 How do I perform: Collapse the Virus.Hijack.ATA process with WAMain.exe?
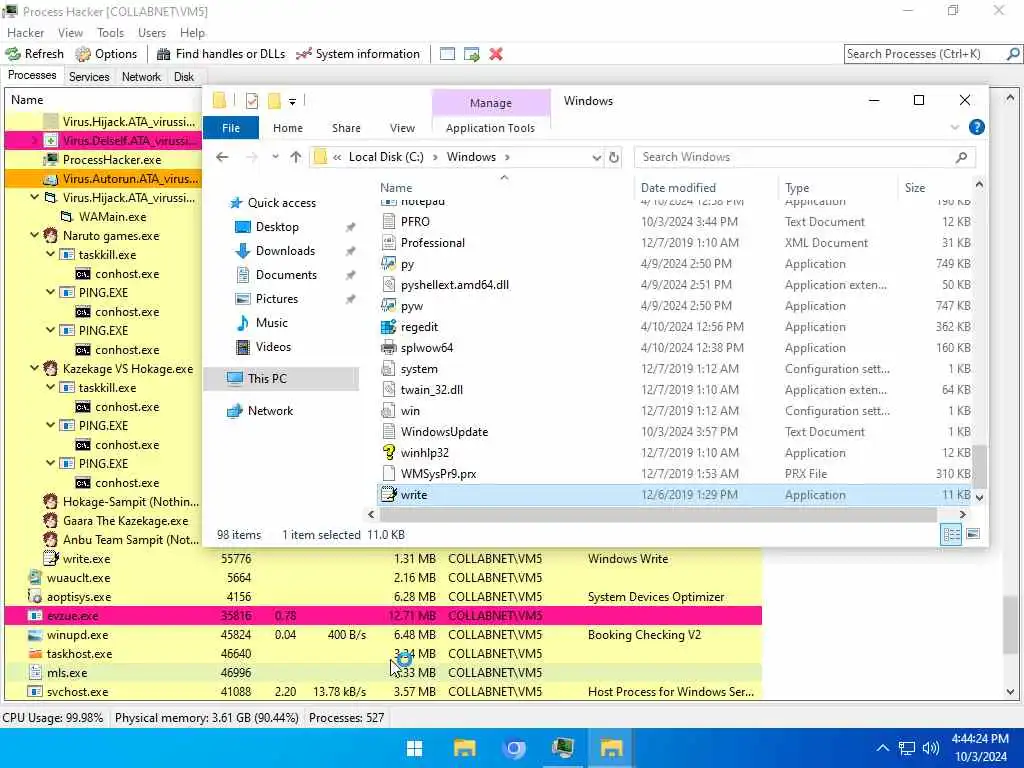click(x=35, y=197)
